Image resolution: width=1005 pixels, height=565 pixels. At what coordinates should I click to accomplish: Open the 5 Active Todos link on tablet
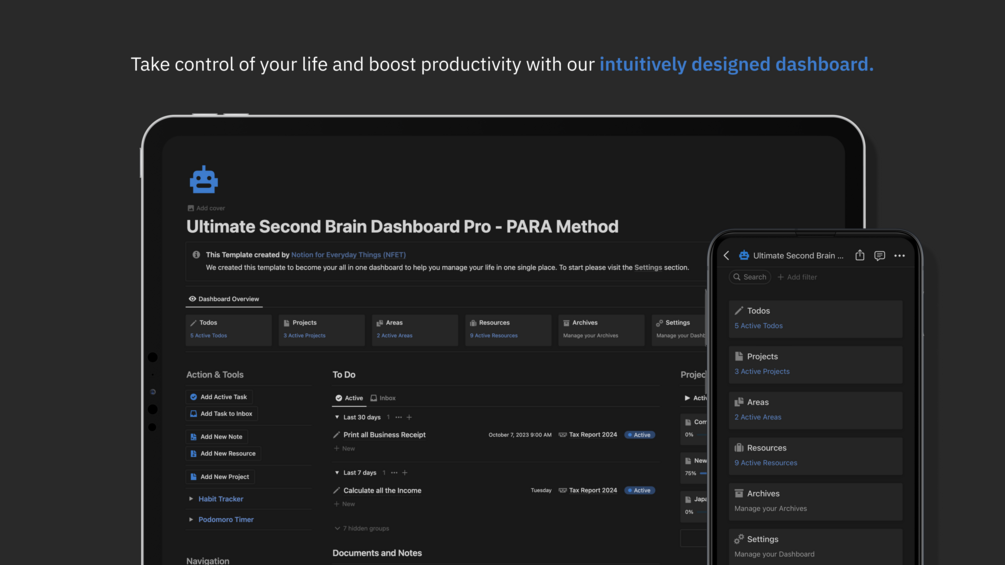[x=208, y=336]
